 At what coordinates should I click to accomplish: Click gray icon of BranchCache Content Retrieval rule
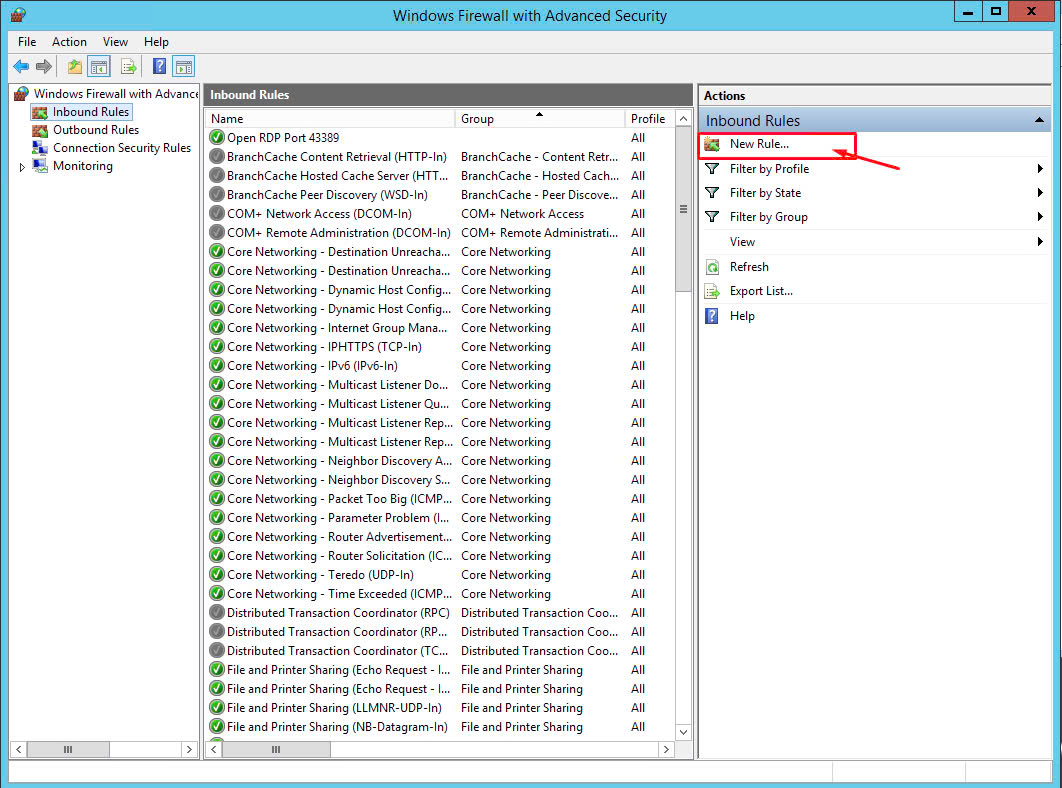click(x=217, y=157)
